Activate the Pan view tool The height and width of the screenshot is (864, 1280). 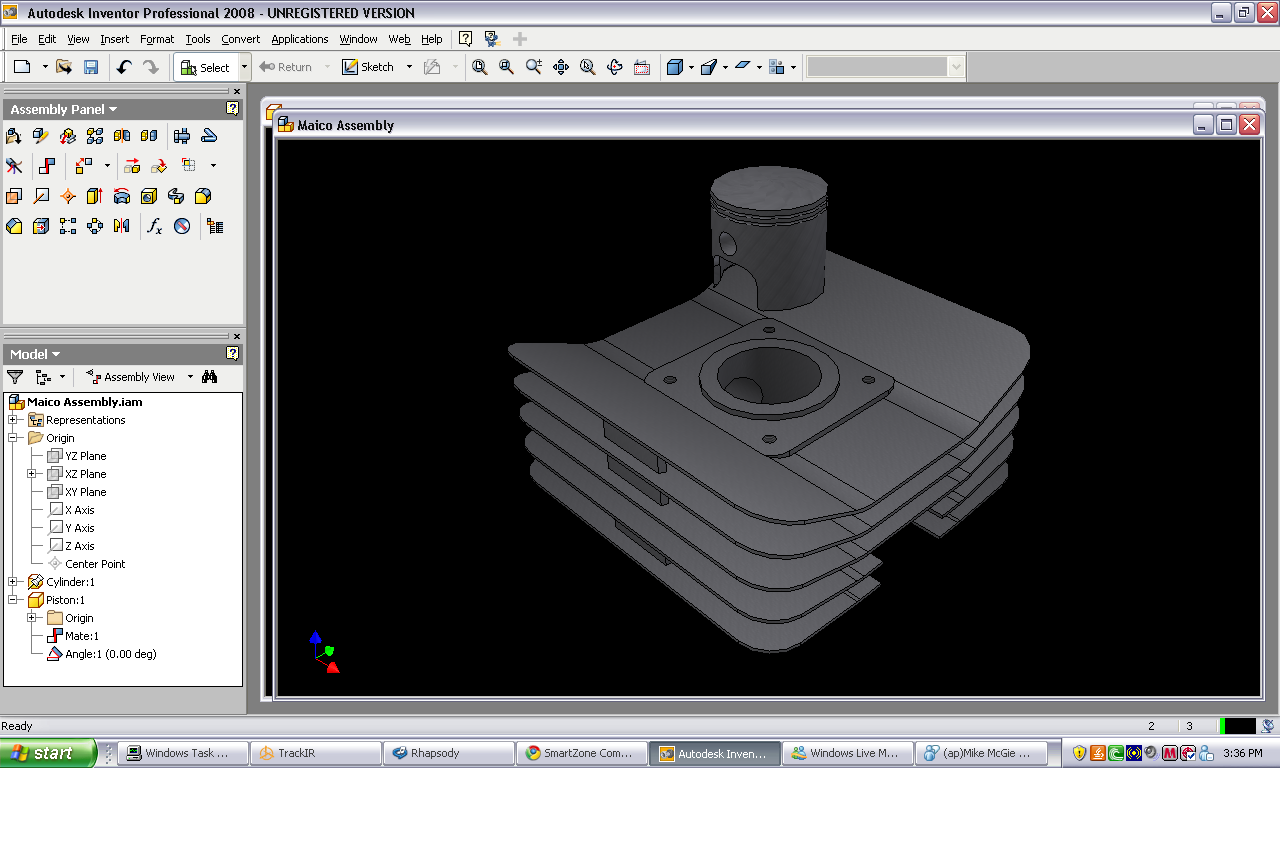[x=561, y=67]
